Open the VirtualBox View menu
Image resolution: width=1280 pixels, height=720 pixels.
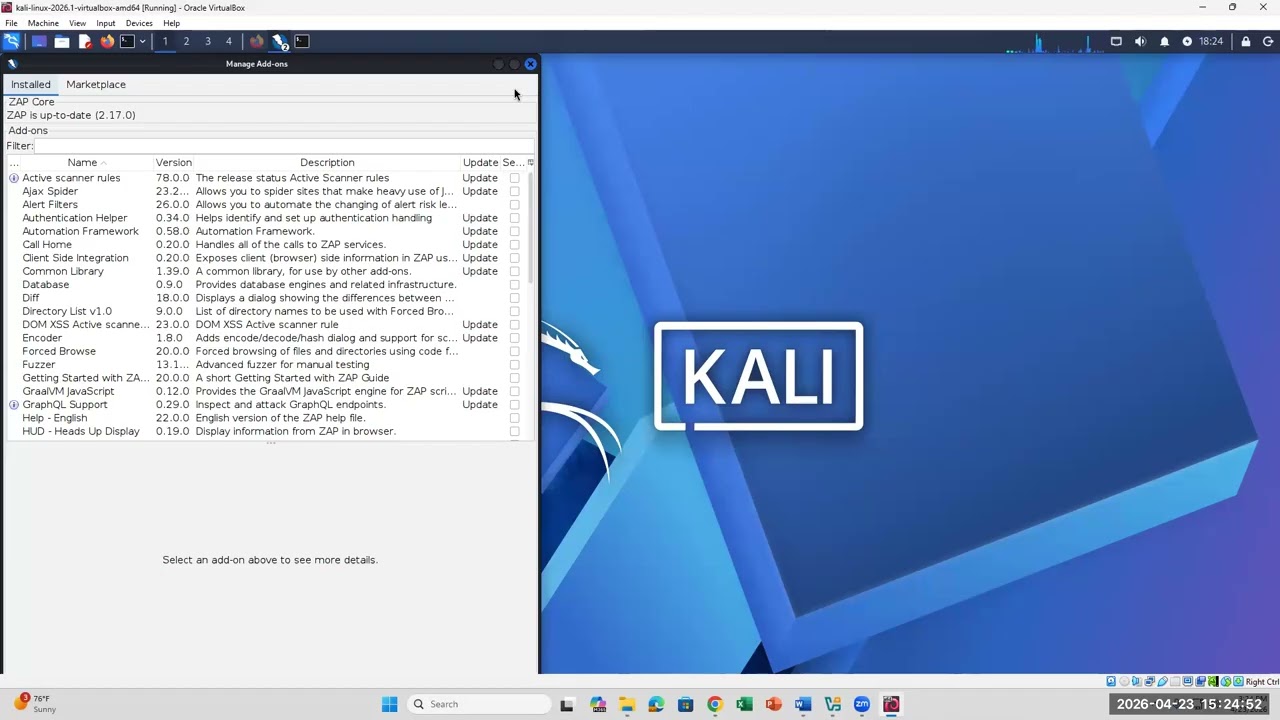pyautogui.click(x=77, y=23)
